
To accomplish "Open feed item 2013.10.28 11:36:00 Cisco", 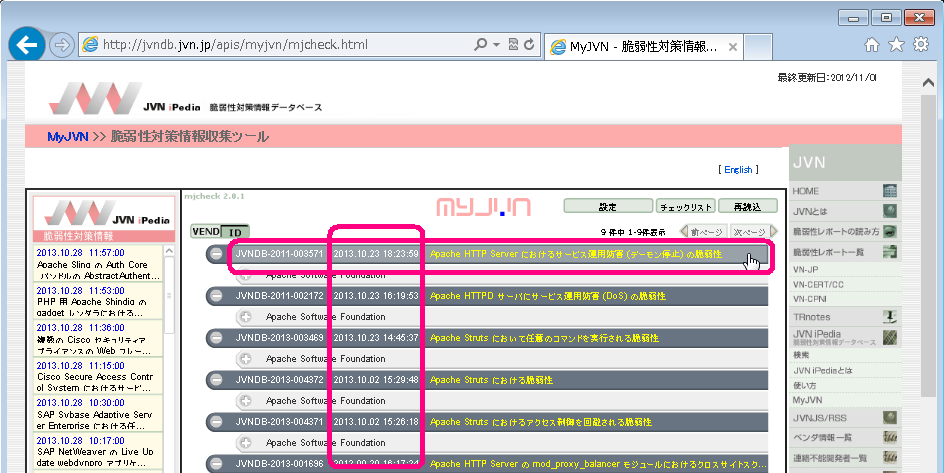I will (x=98, y=339).
